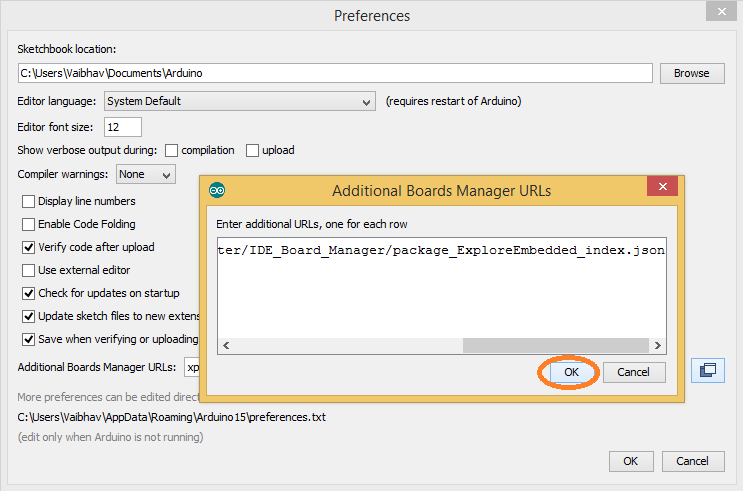Click the Arduino logo icon in dialog title

217,190
